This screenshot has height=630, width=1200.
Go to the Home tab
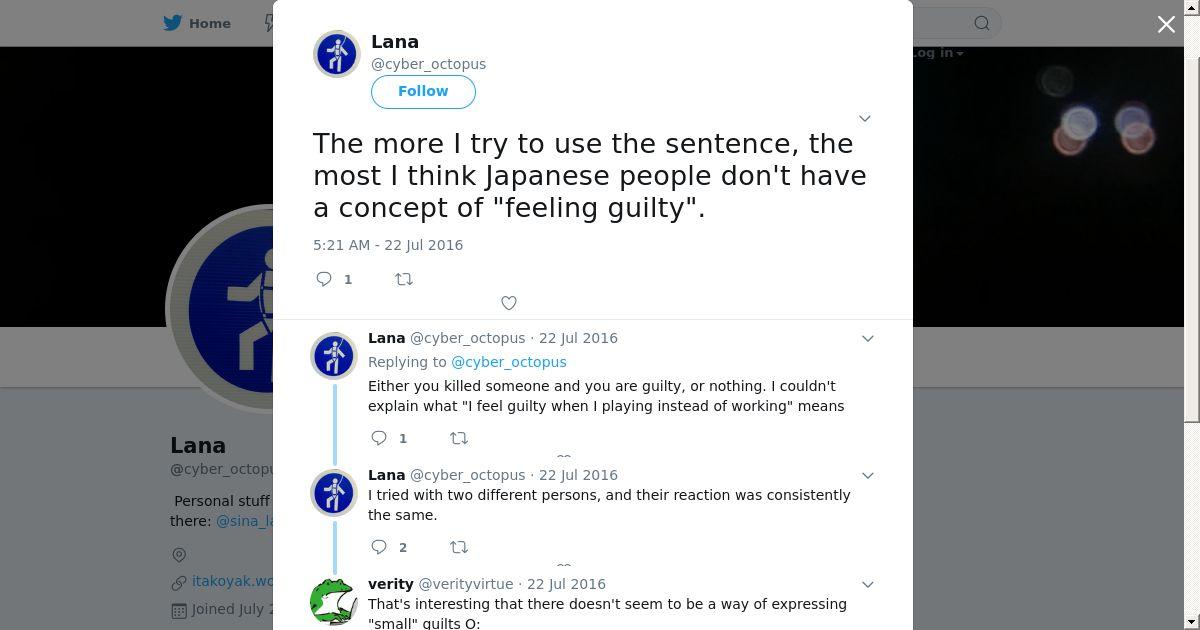click(x=209, y=23)
